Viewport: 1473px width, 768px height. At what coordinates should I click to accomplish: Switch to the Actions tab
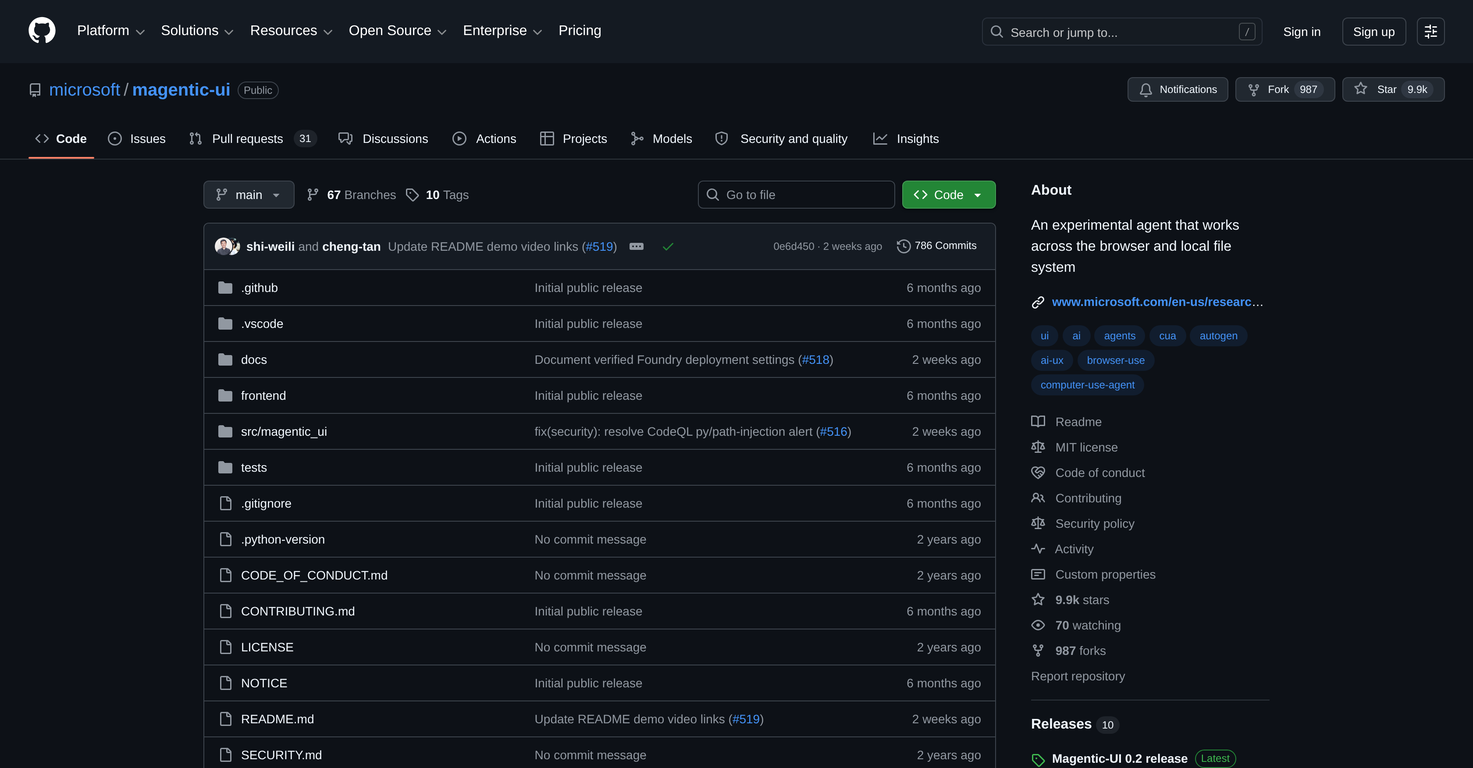484,139
